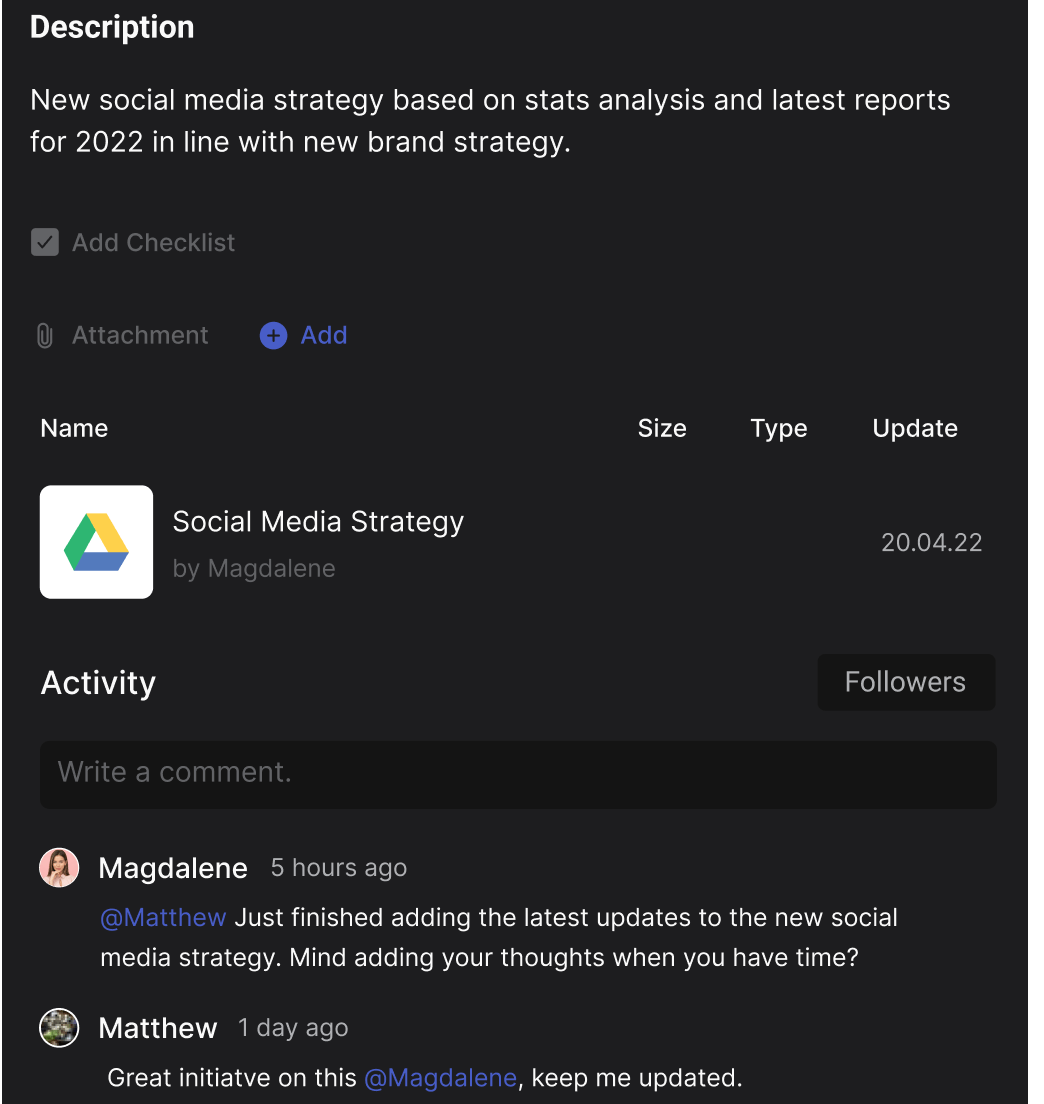Screen dimensions: 1044x1104
Task: Click the paperclip Attachment icon
Action: [44, 336]
